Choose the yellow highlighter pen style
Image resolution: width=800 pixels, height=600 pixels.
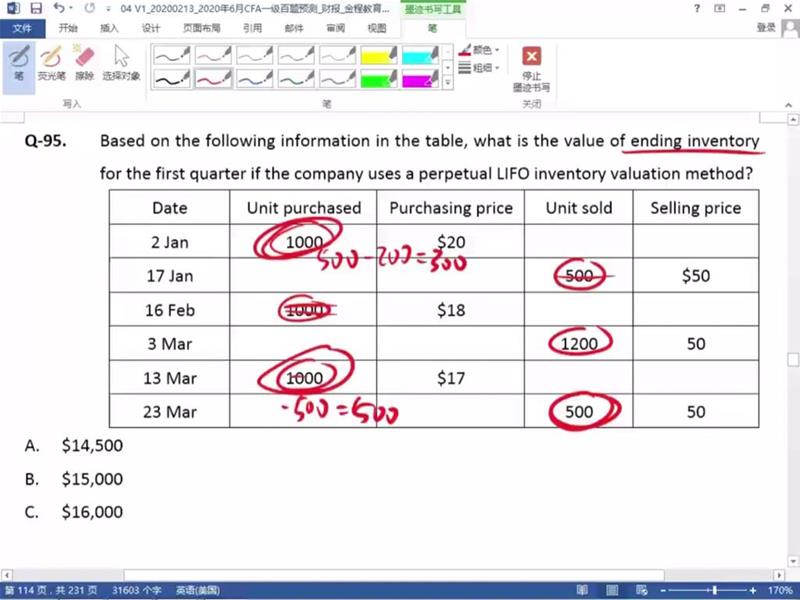tap(379, 55)
